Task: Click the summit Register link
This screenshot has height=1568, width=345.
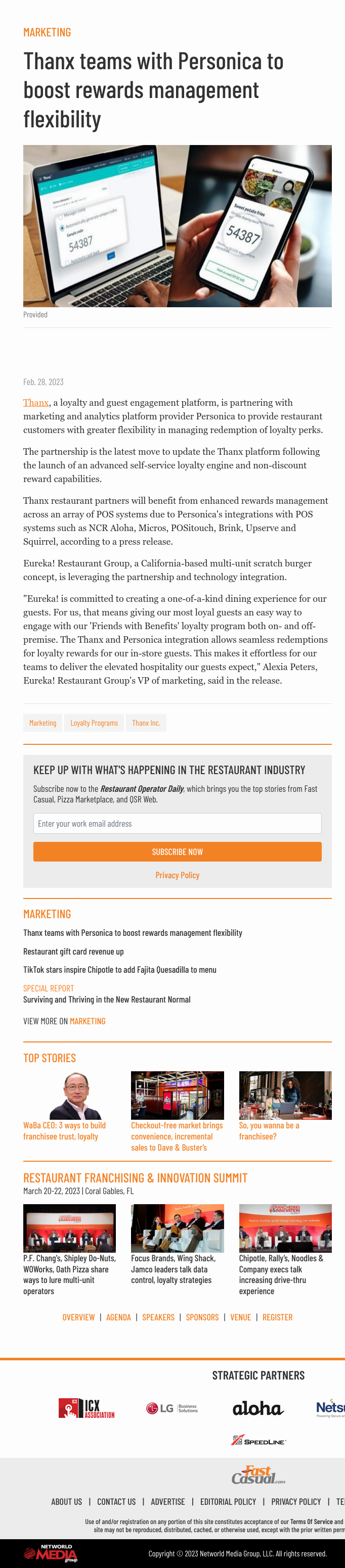Action: pyautogui.click(x=277, y=1317)
